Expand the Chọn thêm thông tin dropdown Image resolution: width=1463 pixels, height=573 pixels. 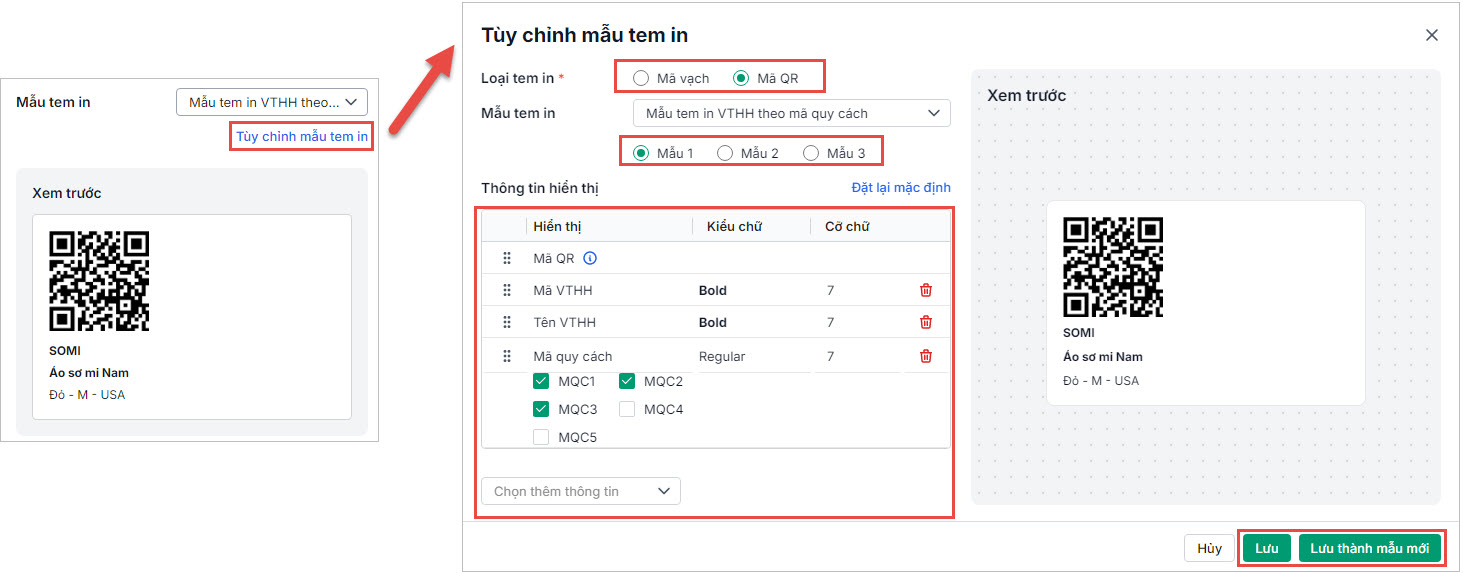click(x=581, y=491)
